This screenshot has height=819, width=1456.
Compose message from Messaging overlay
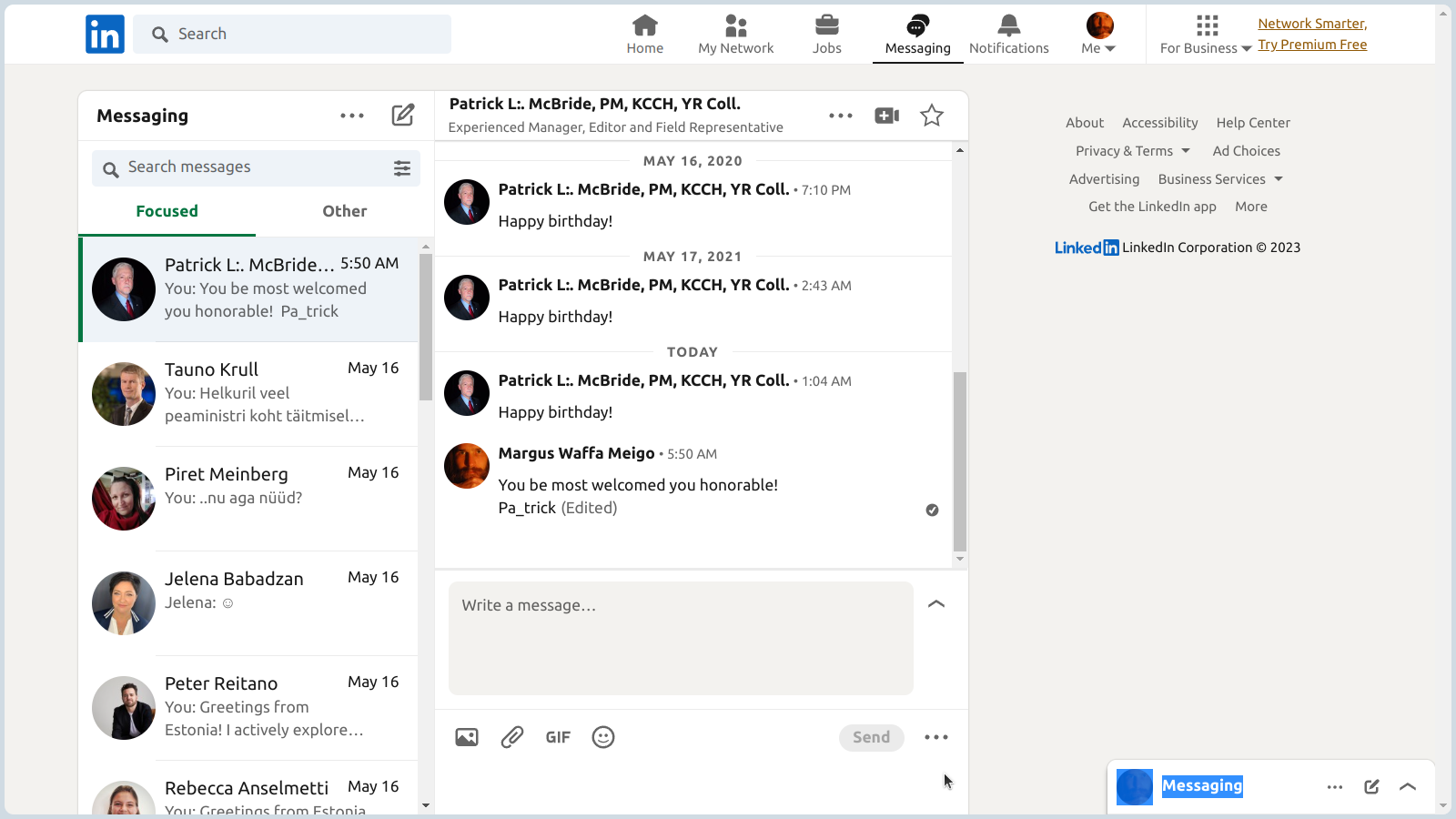1371,787
